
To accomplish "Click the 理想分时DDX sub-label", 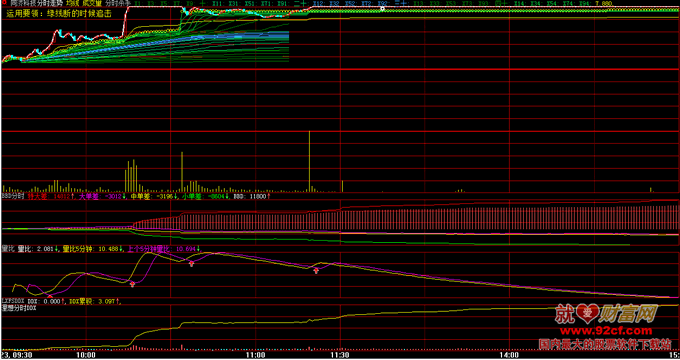I will tap(19, 308).
